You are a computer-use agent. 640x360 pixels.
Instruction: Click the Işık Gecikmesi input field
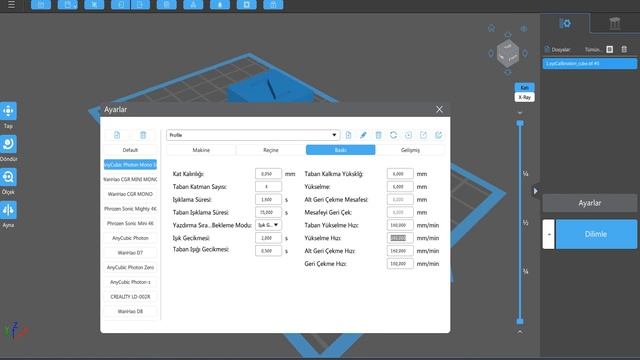pos(268,238)
